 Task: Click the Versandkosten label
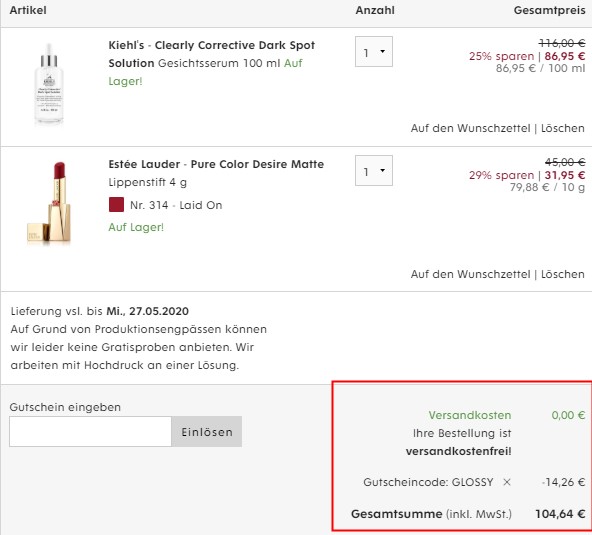point(470,415)
